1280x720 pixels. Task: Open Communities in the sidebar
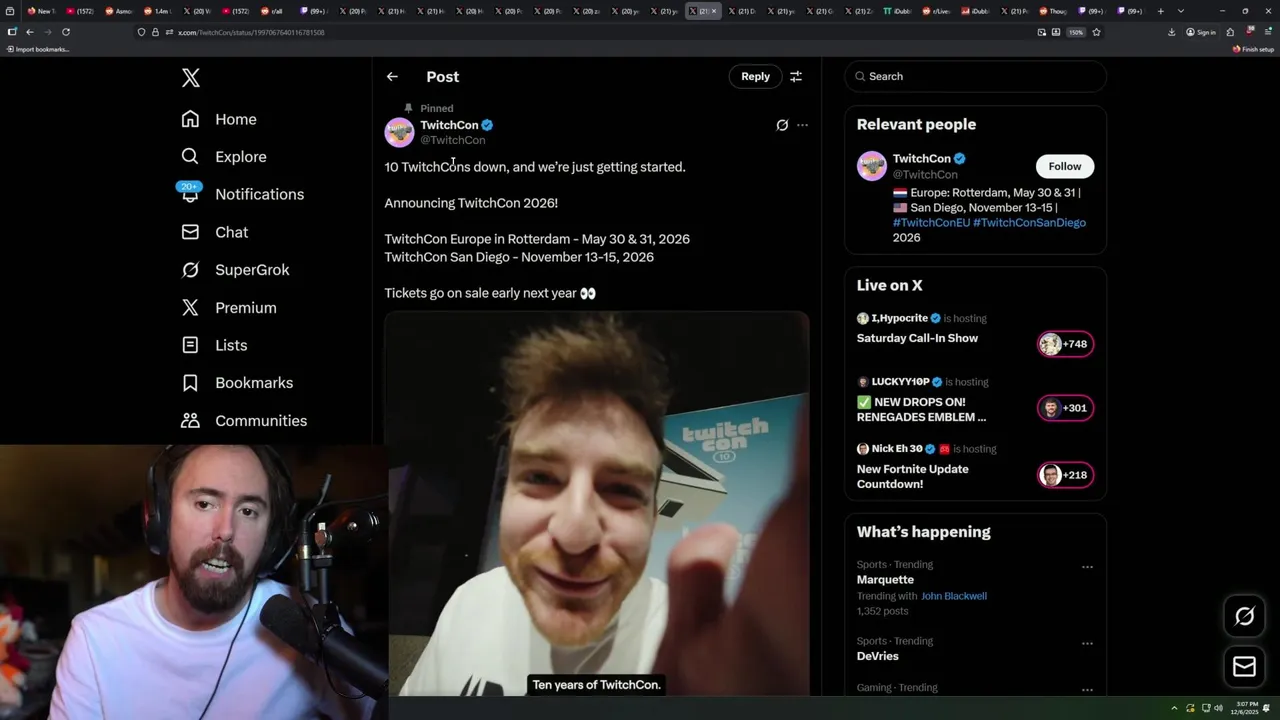(x=244, y=421)
